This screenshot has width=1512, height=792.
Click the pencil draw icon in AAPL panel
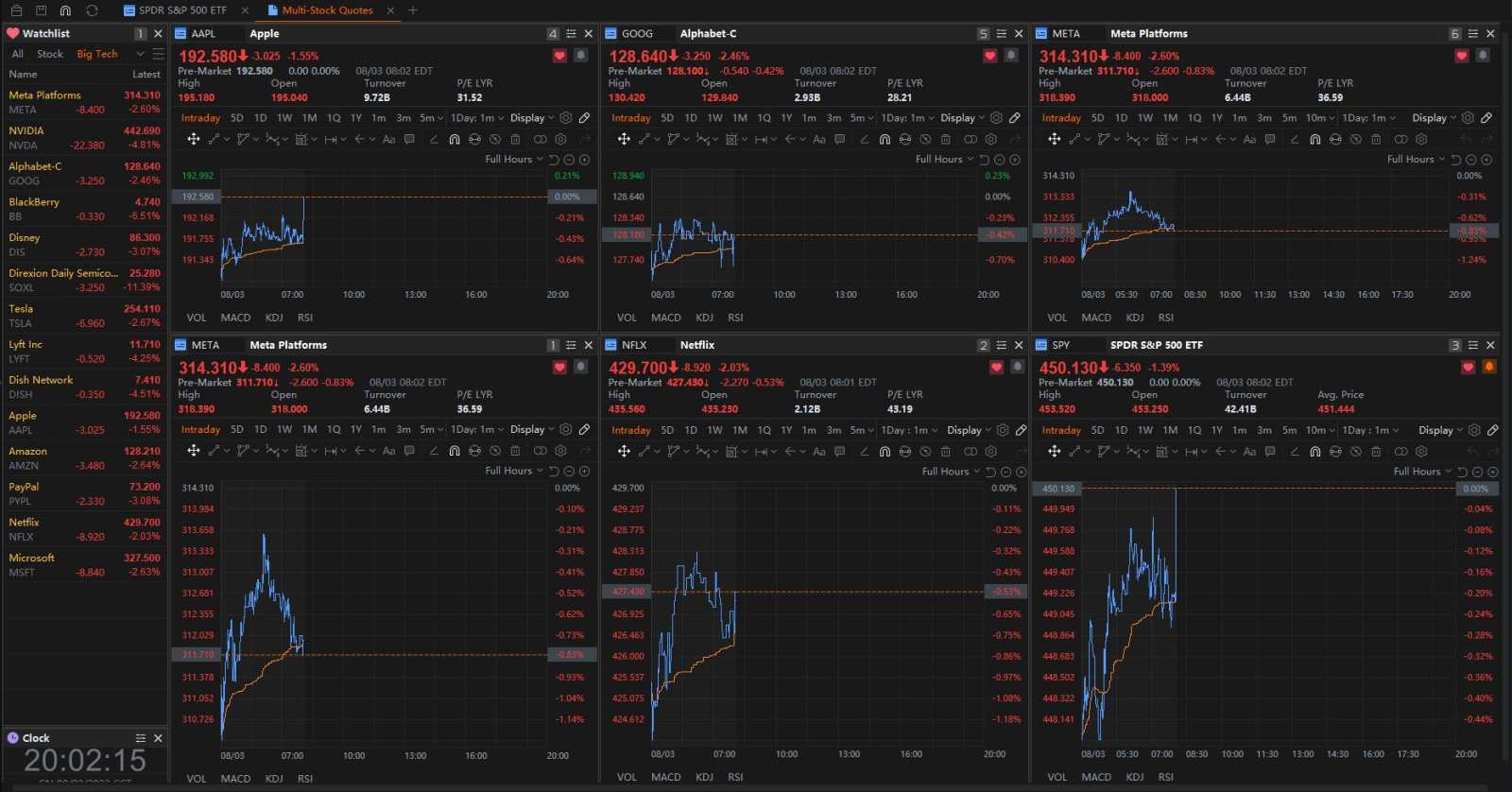coord(585,118)
